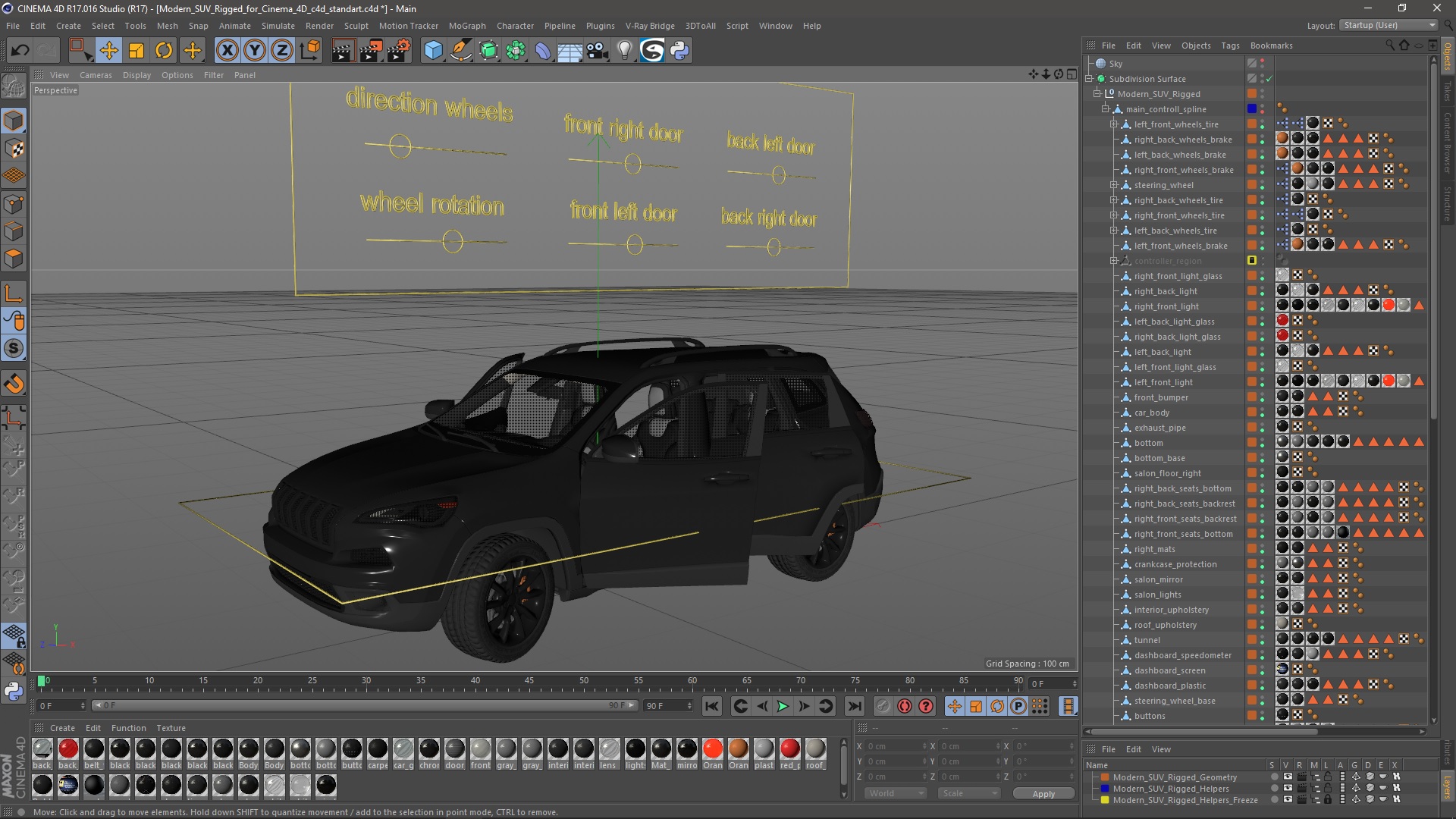The width and height of the screenshot is (1456, 819).
Task: Open the Bend deformer icon
Action: (543, 51)
